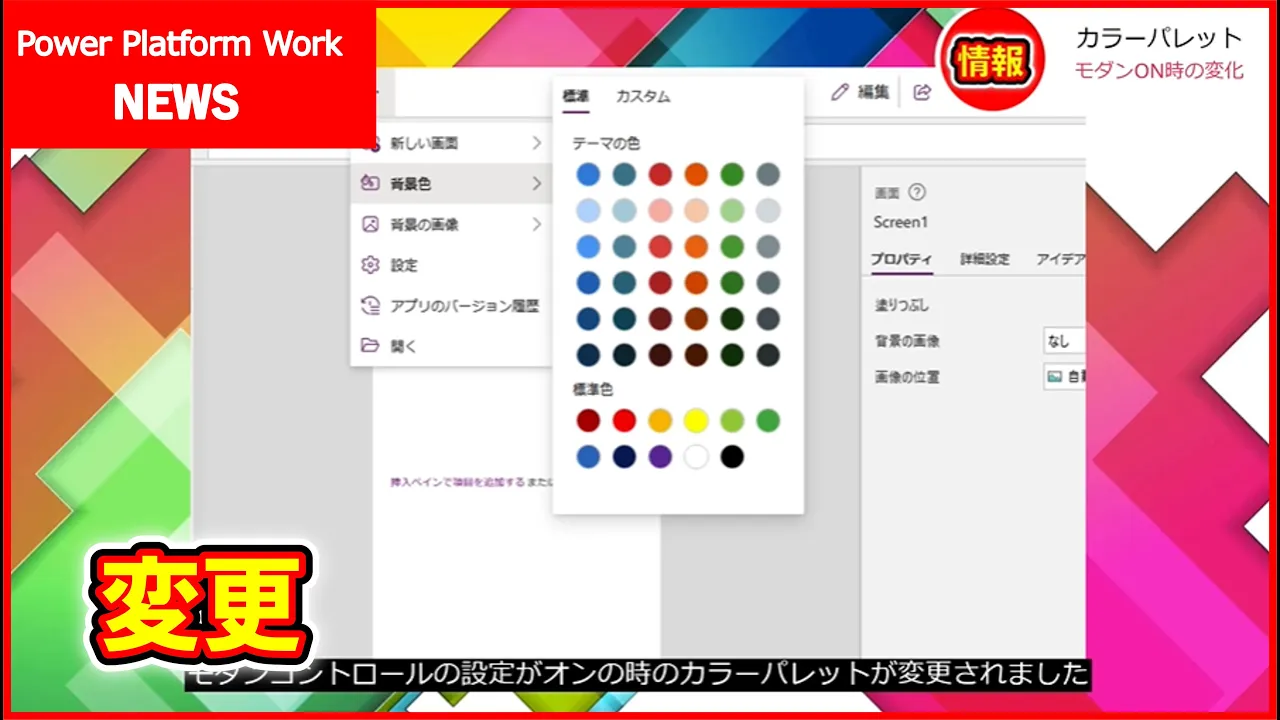Pick the light green swatch under 標準色

pyautogui.click(x=732, y=421)
